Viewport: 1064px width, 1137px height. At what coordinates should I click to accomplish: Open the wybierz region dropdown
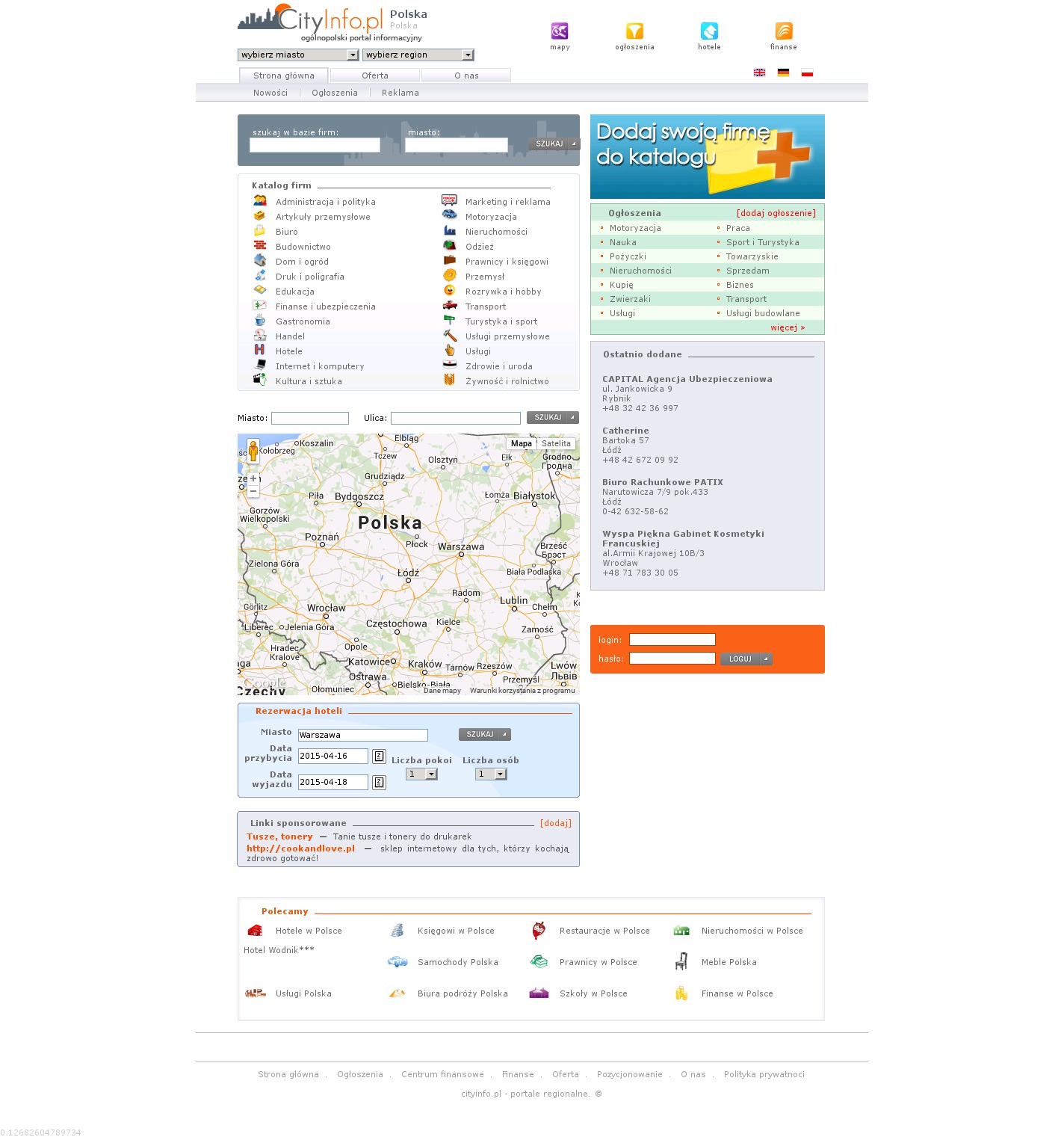tap(418, 55)
